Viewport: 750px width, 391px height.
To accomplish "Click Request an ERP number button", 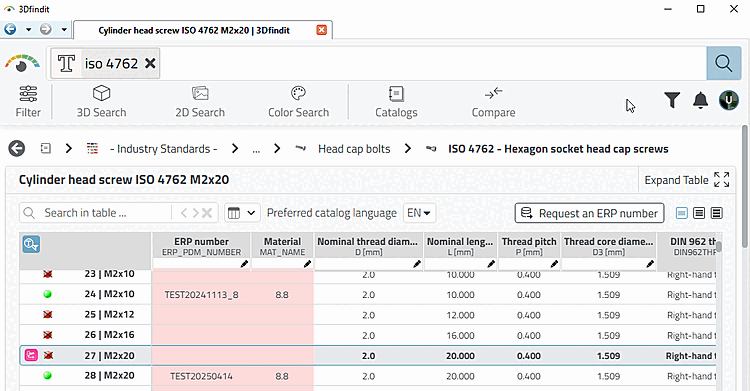I will [589, 213].
